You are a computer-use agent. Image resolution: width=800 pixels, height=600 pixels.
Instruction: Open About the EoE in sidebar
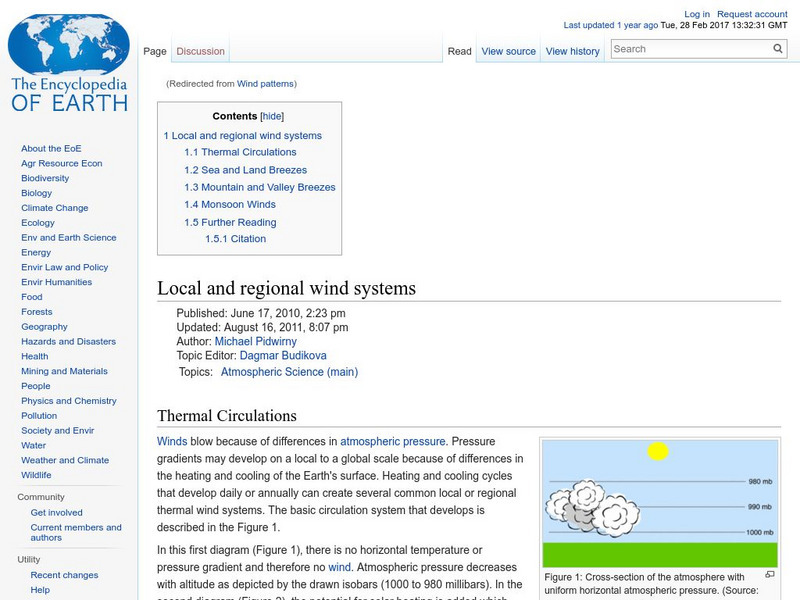[x=51, y=148]
